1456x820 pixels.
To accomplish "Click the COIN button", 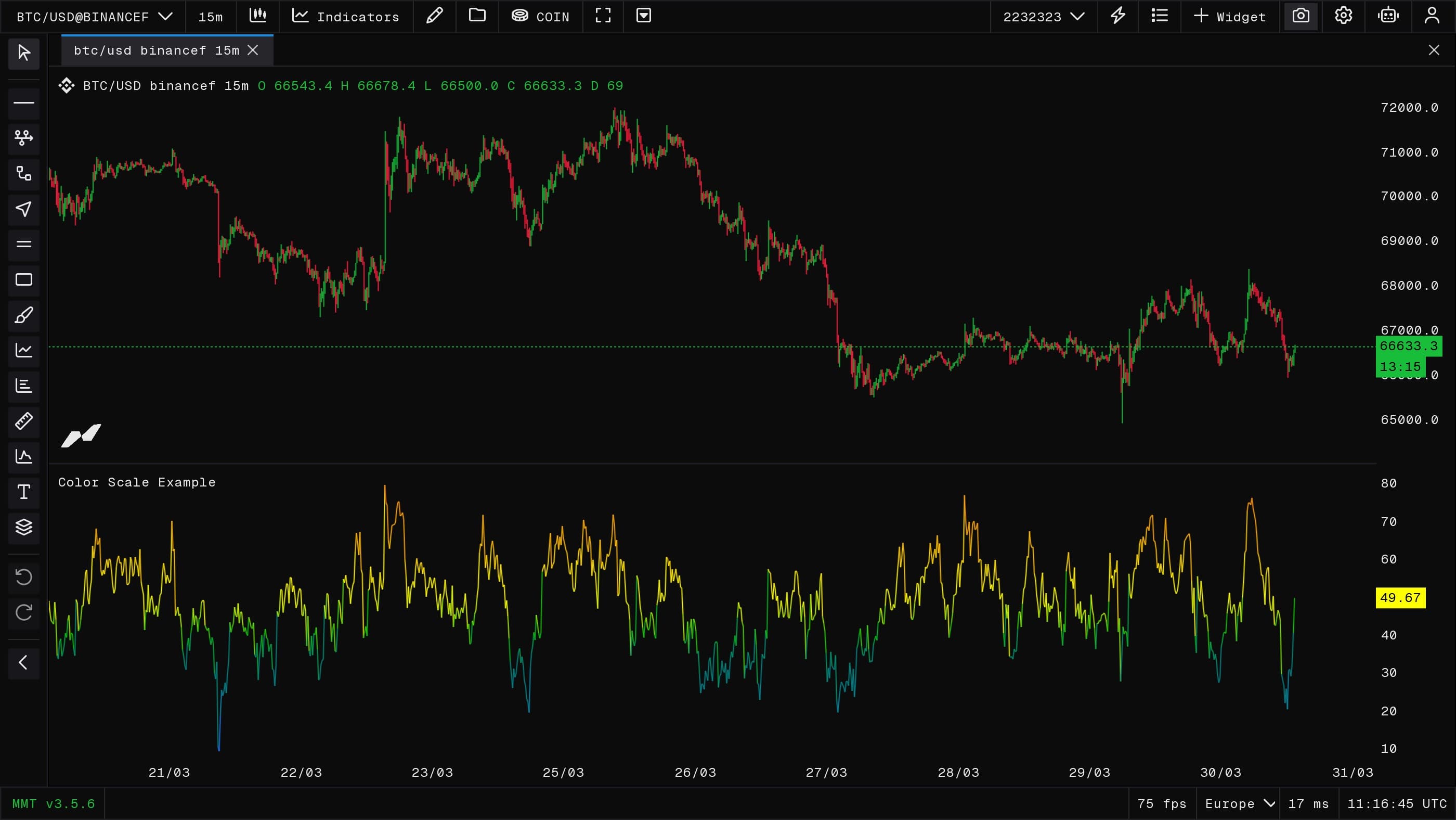I will (541, 17).
